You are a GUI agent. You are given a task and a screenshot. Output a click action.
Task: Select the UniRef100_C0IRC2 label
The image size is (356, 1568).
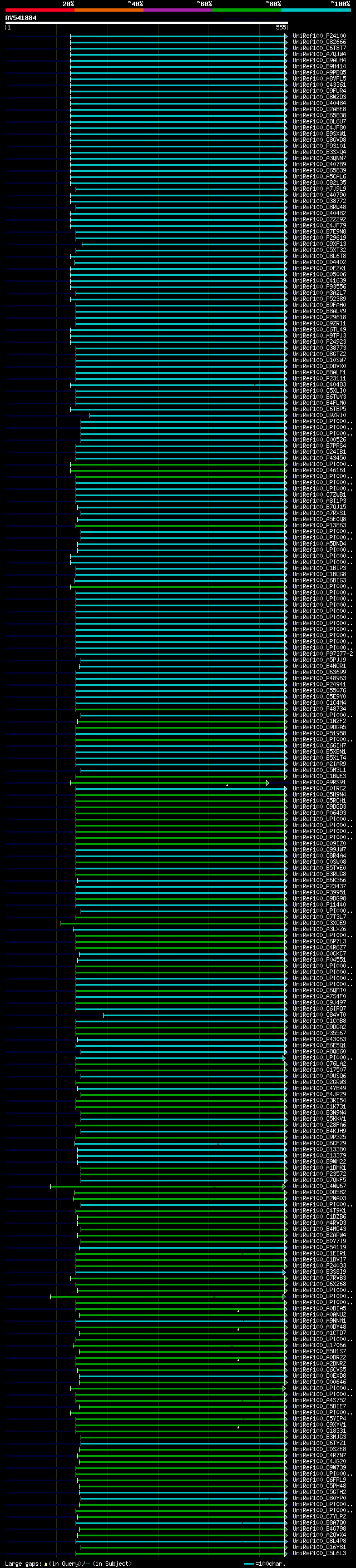(319, 788)
